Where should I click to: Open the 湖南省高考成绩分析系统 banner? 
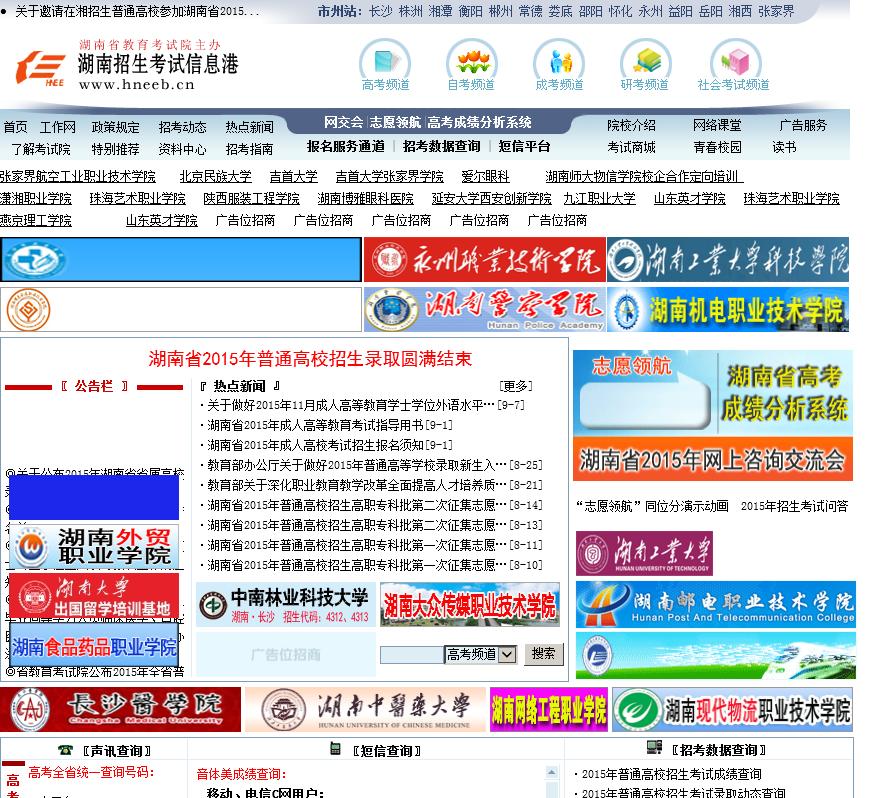pos(786,393)
